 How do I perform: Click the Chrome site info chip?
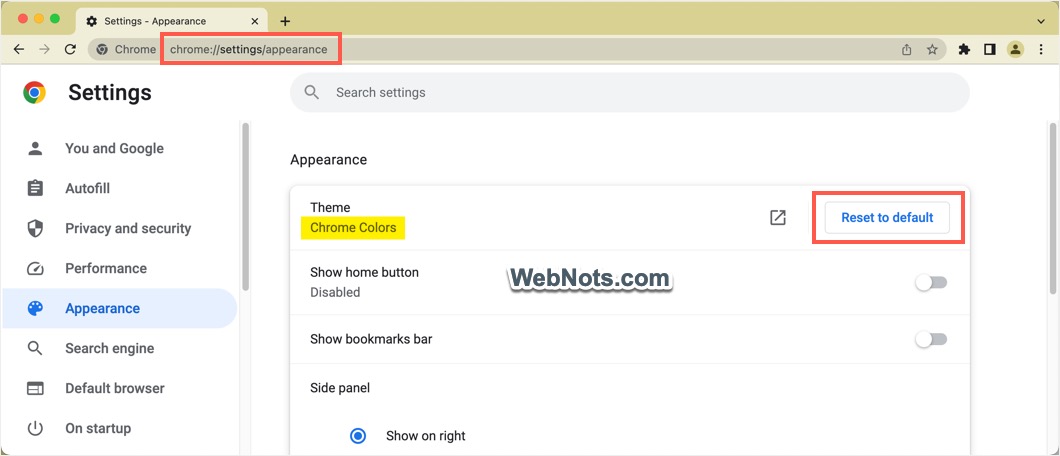click(x=126, y=49)
